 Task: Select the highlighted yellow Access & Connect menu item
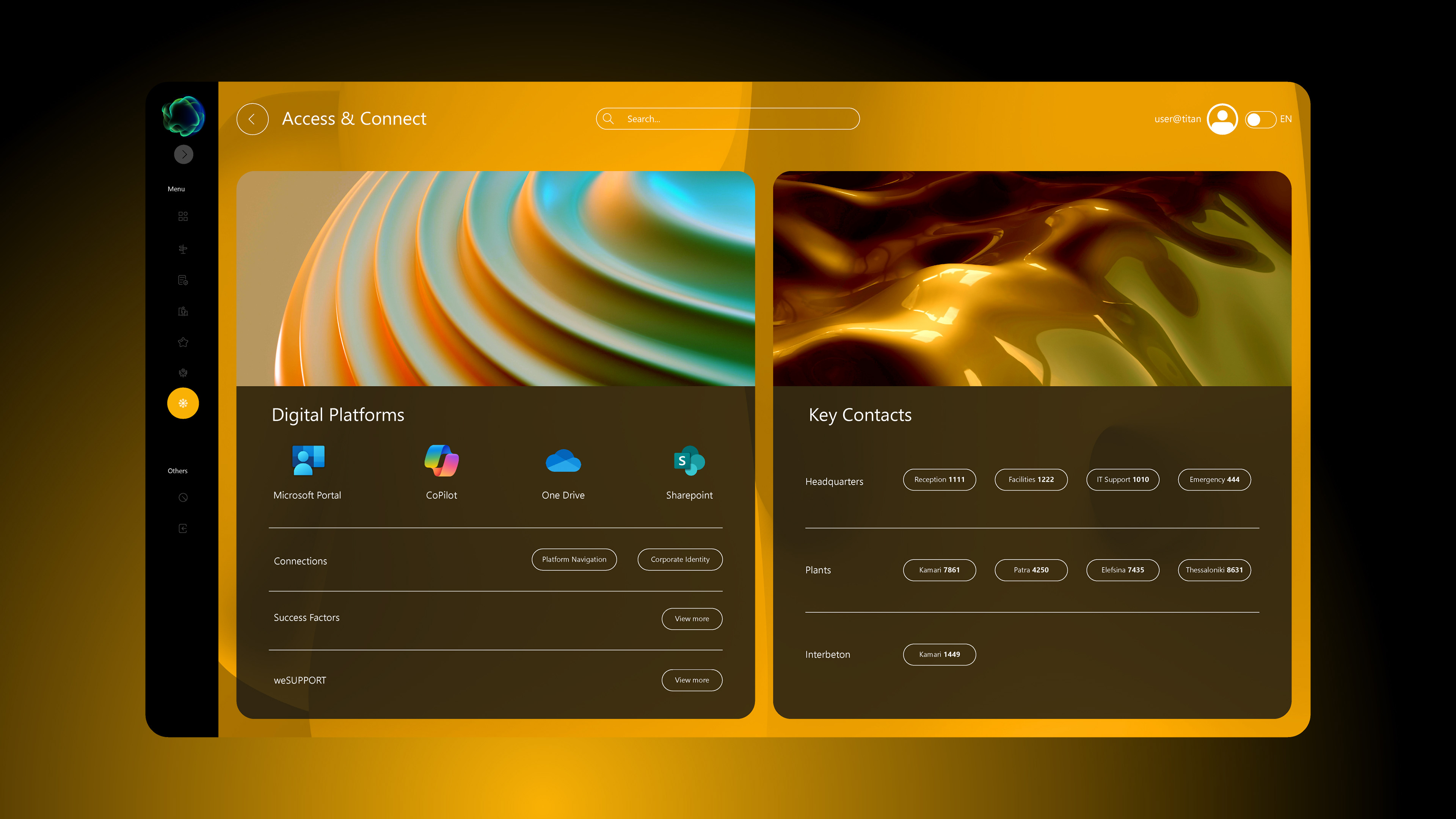coord(182,403)
